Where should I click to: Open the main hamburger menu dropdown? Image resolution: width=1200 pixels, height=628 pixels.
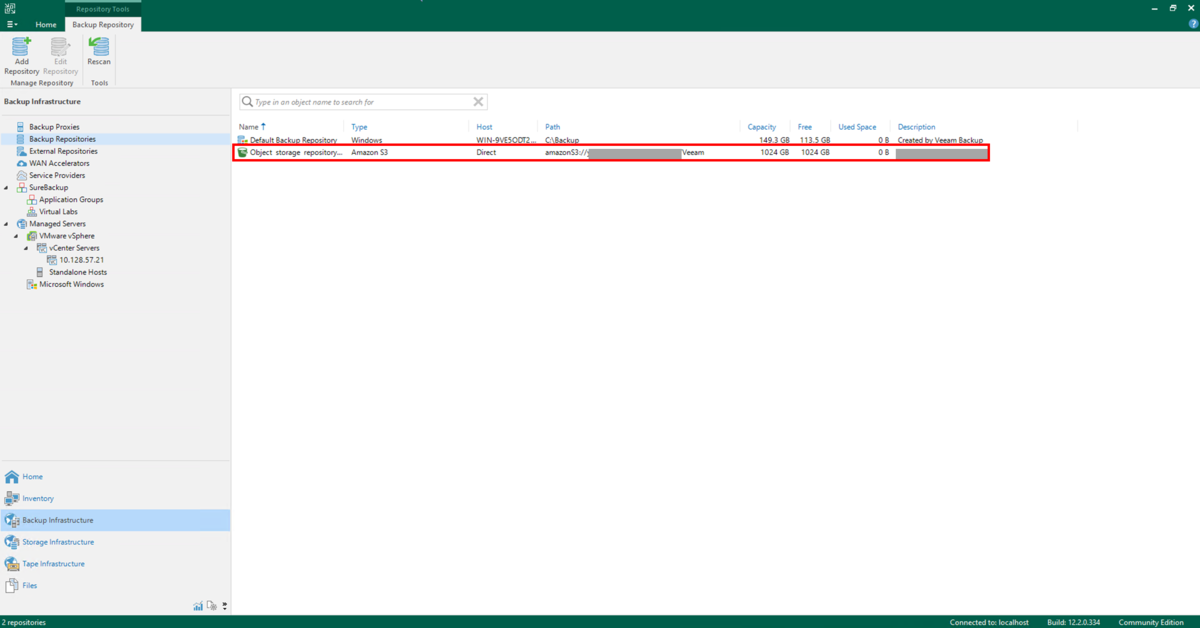[x=12, y=24]
